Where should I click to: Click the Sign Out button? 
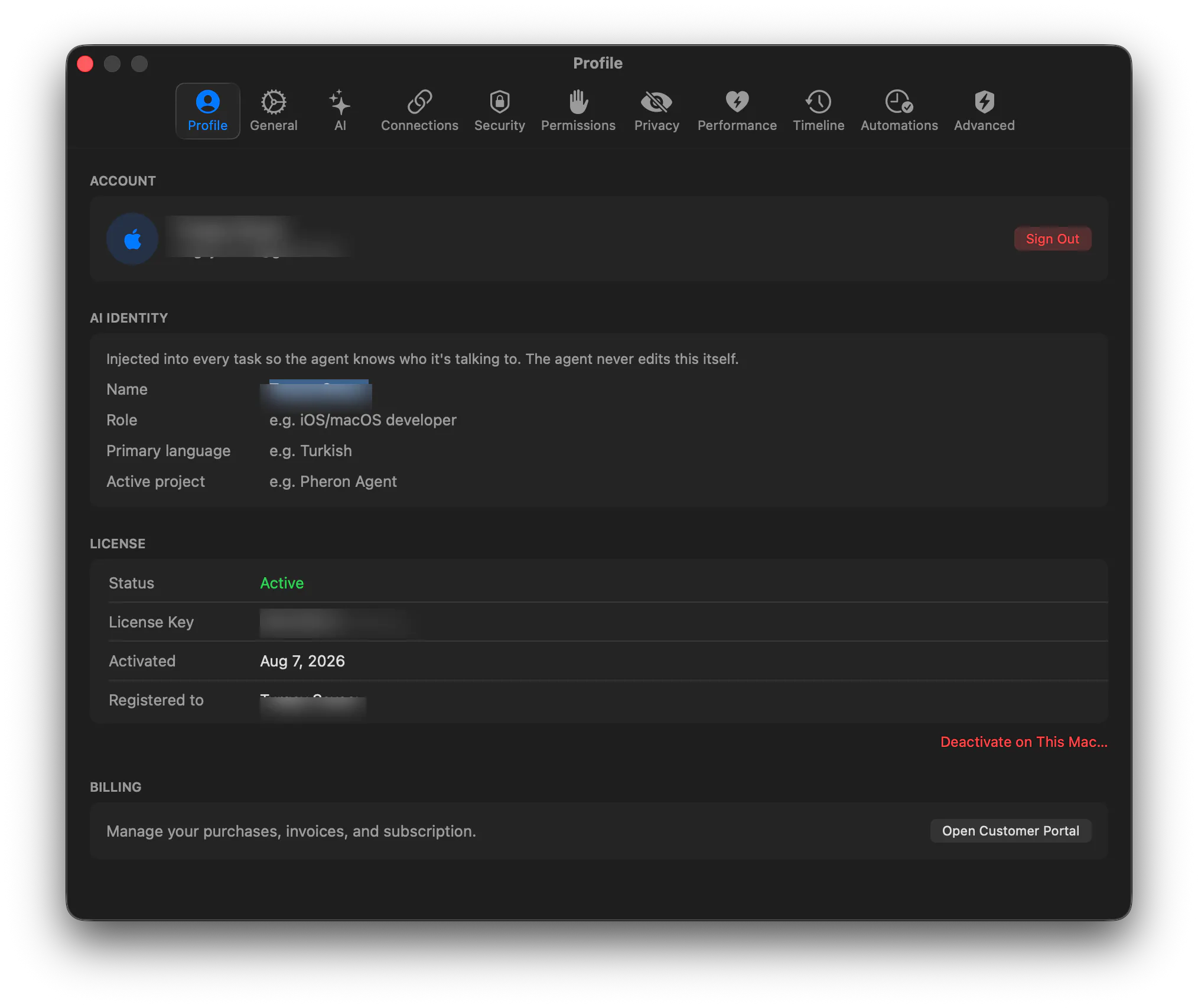[1052, 239]
